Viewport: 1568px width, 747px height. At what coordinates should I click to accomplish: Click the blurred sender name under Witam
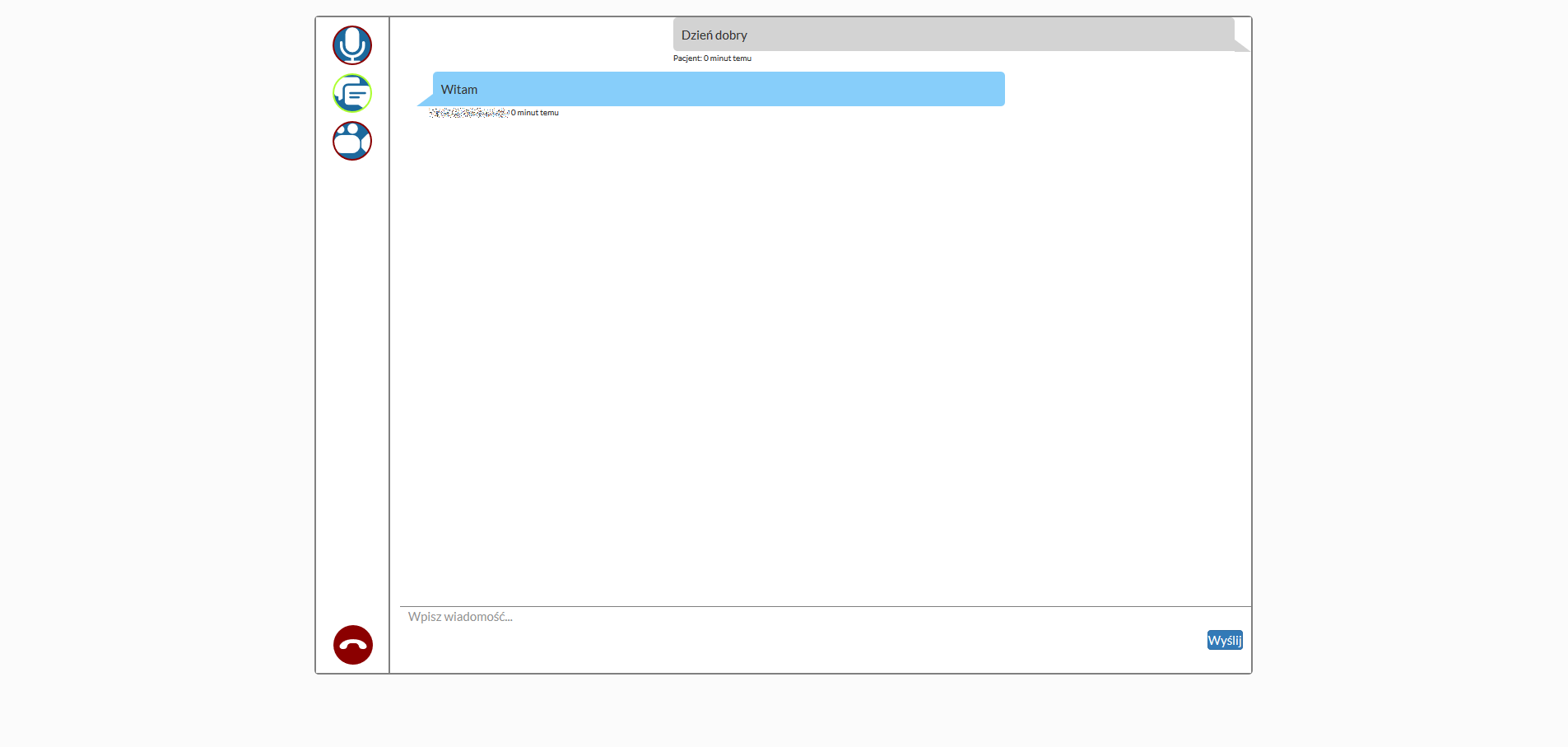point(468,113)
